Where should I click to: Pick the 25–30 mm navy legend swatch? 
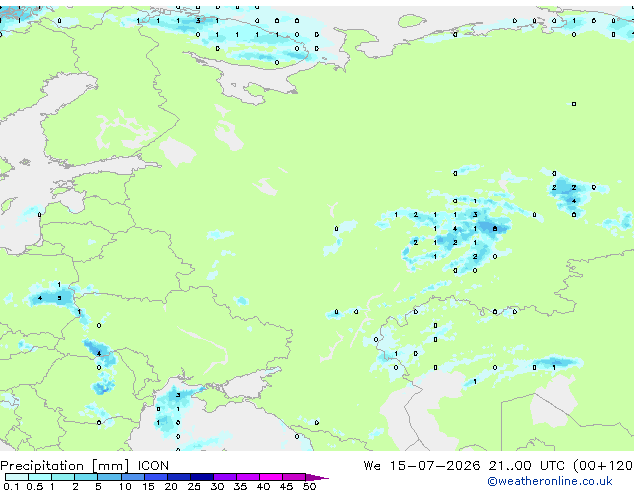click(202, 477)
